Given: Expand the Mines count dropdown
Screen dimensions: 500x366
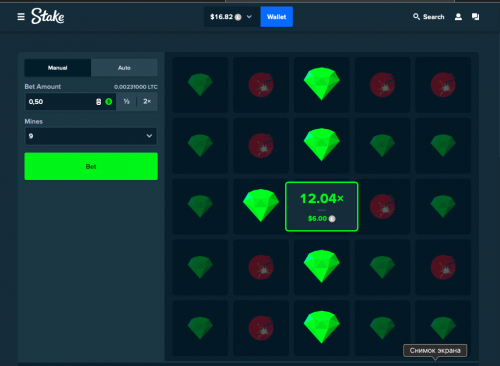Looking at the screenshot, I should click(91, 136).
